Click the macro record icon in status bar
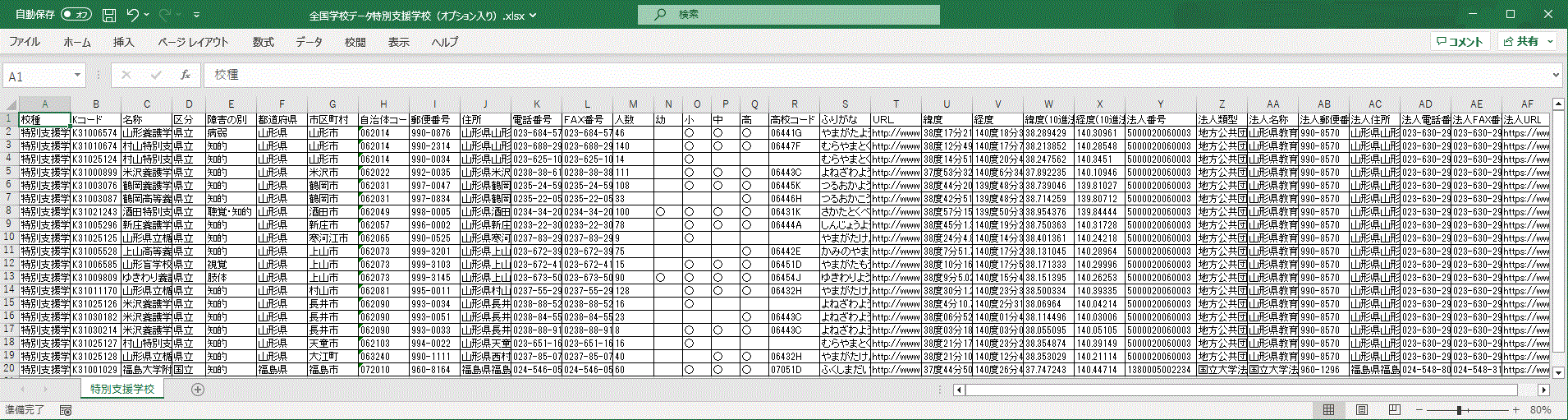This screenshot has height=420, width=1568. coord(66,410)
